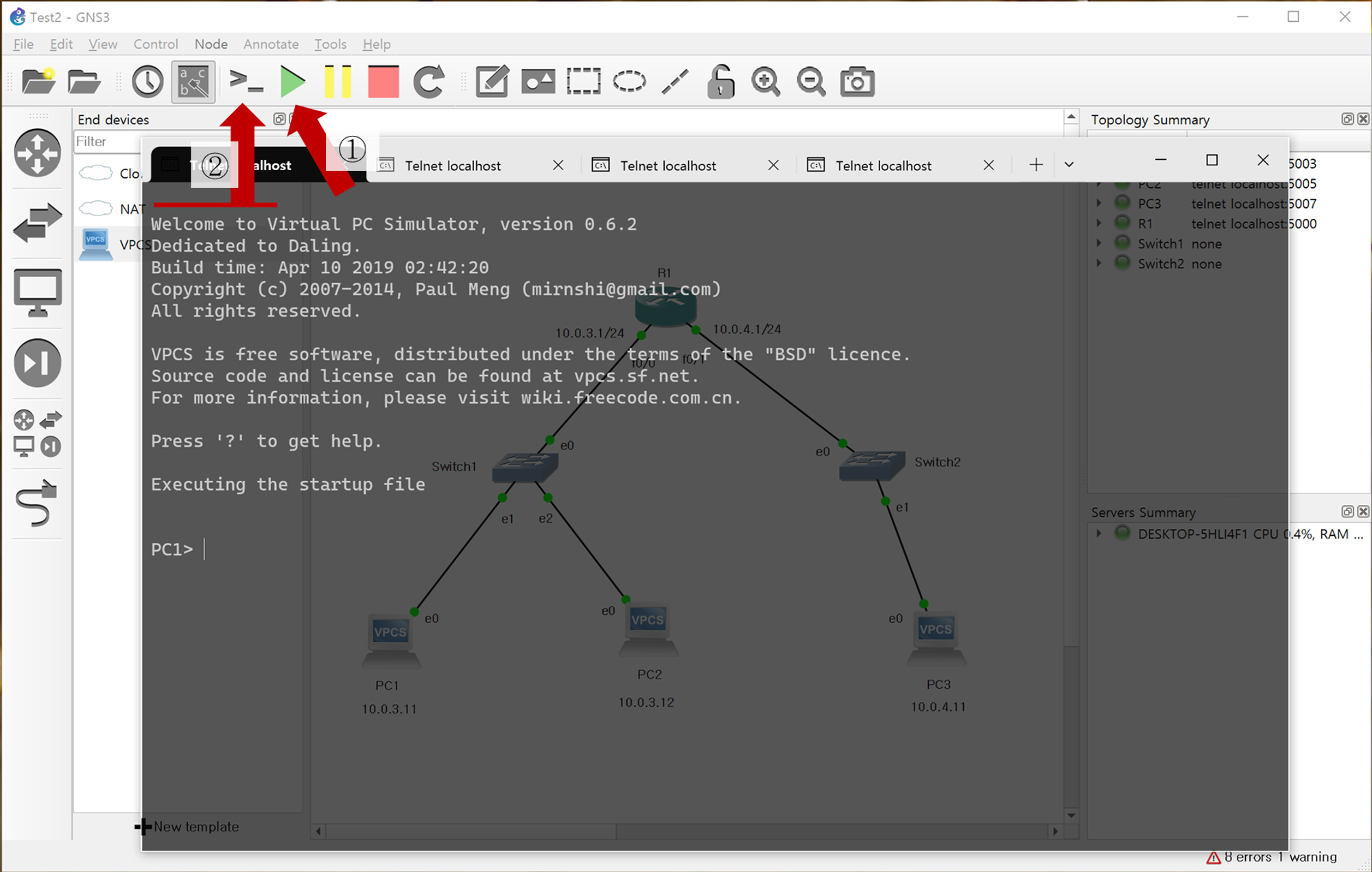Reload all nodes icon

point(429,82)
